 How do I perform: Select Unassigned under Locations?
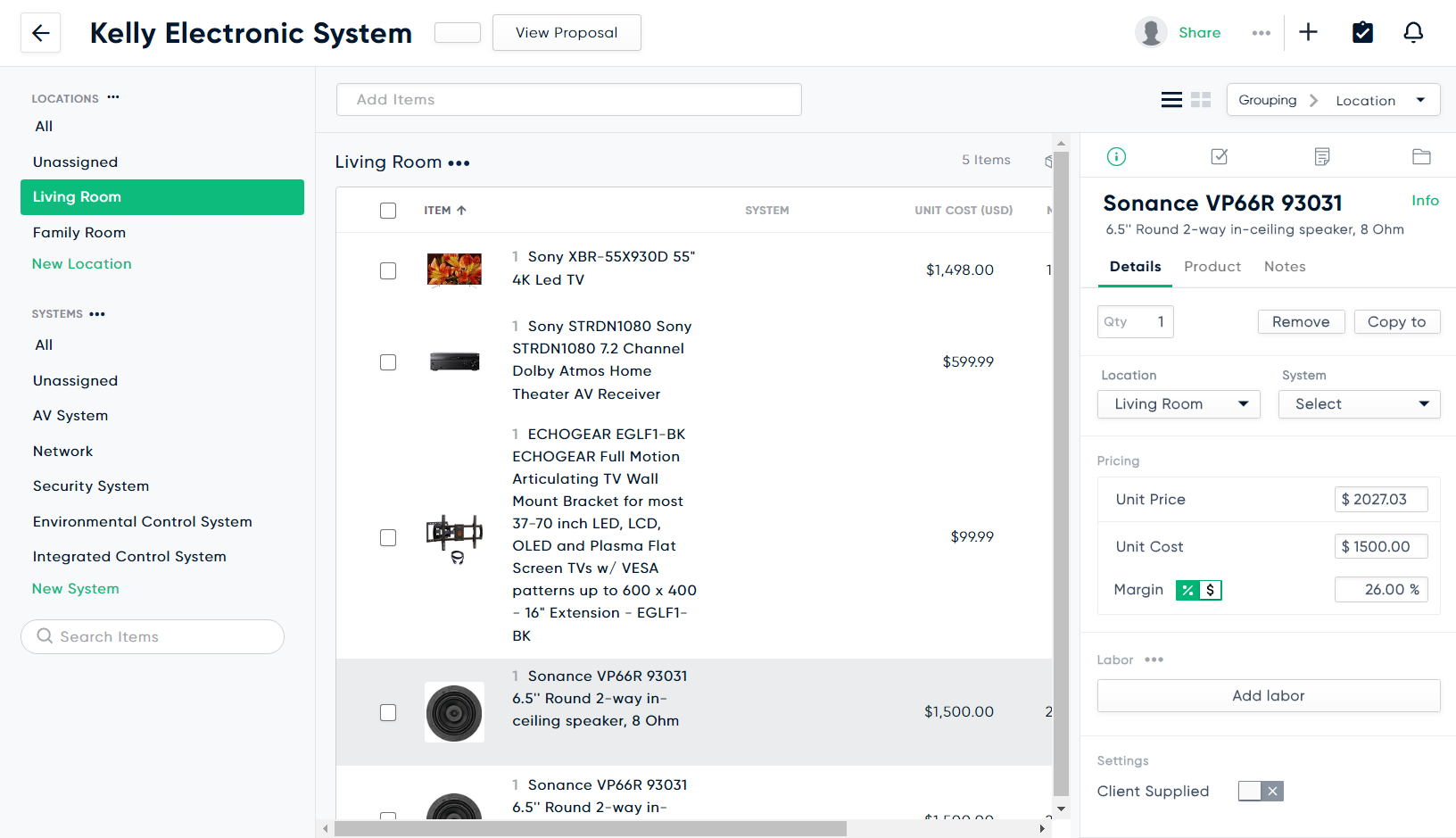[x=75, y=162]
